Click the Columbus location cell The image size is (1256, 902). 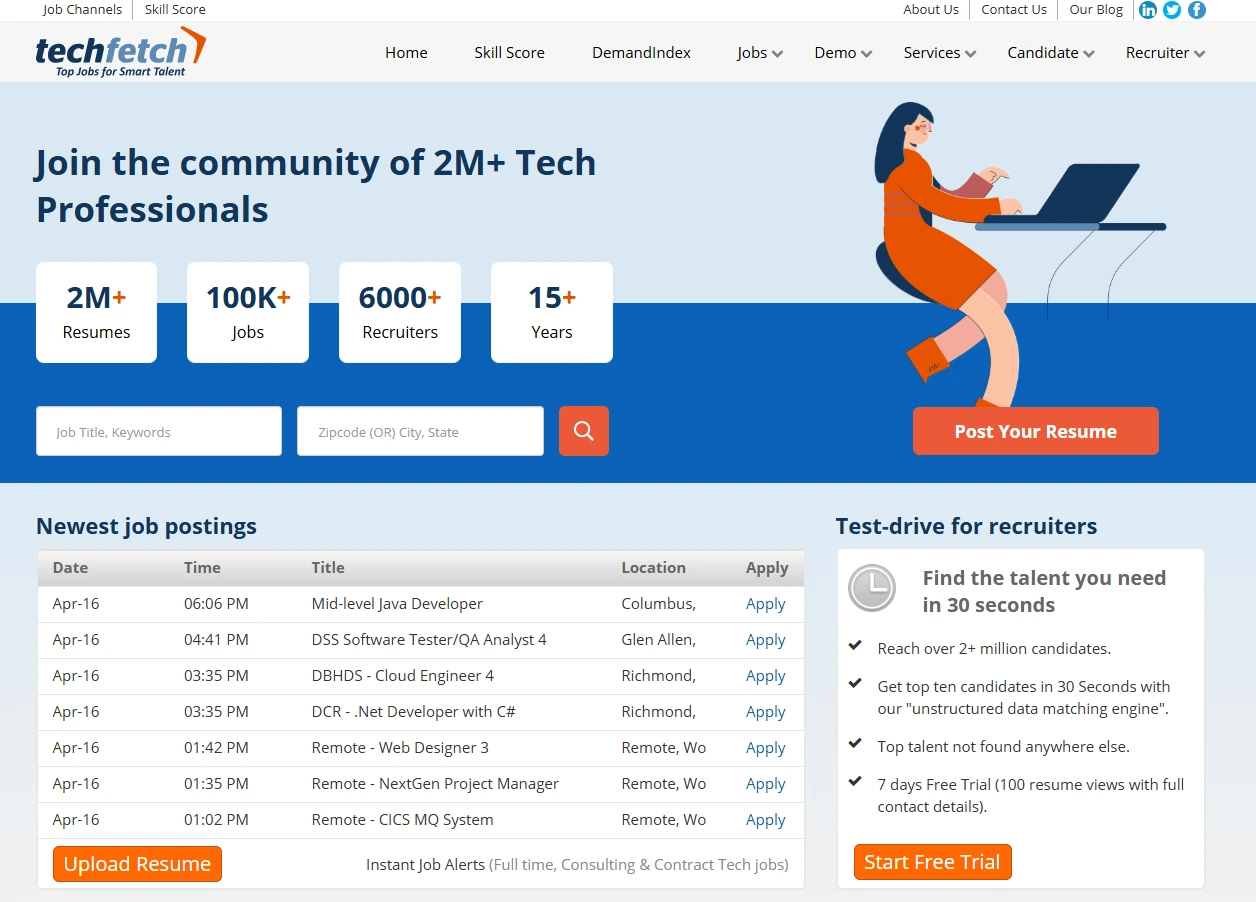point(658,604)
